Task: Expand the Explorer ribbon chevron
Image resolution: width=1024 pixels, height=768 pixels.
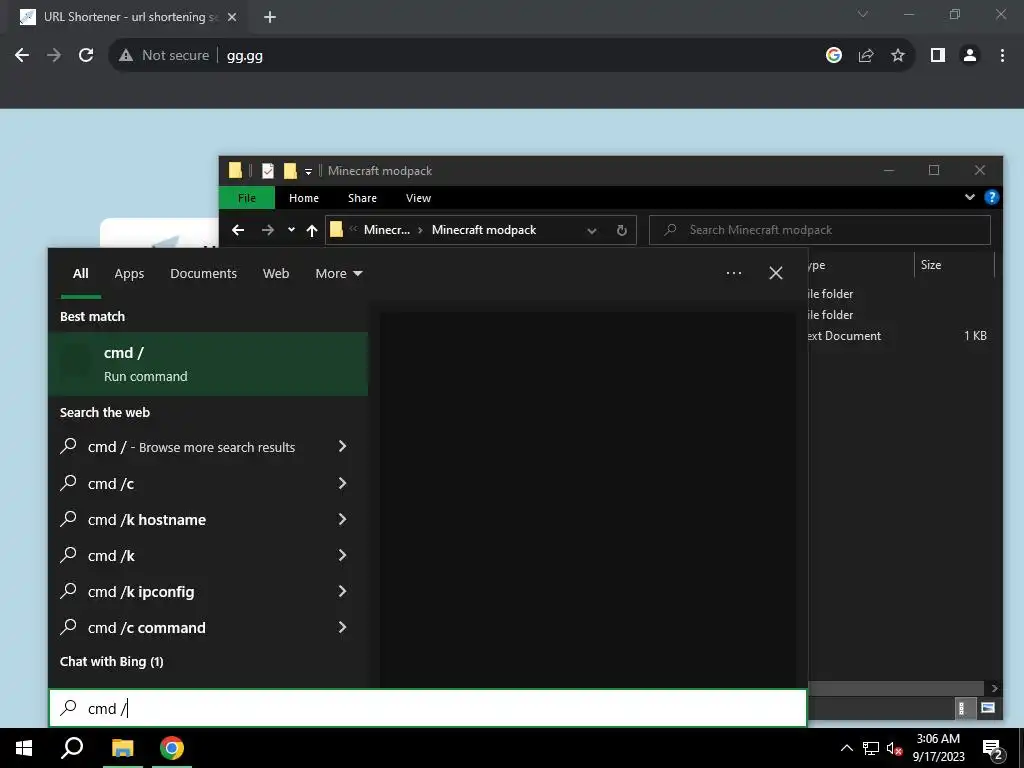Action: point(970,197)
